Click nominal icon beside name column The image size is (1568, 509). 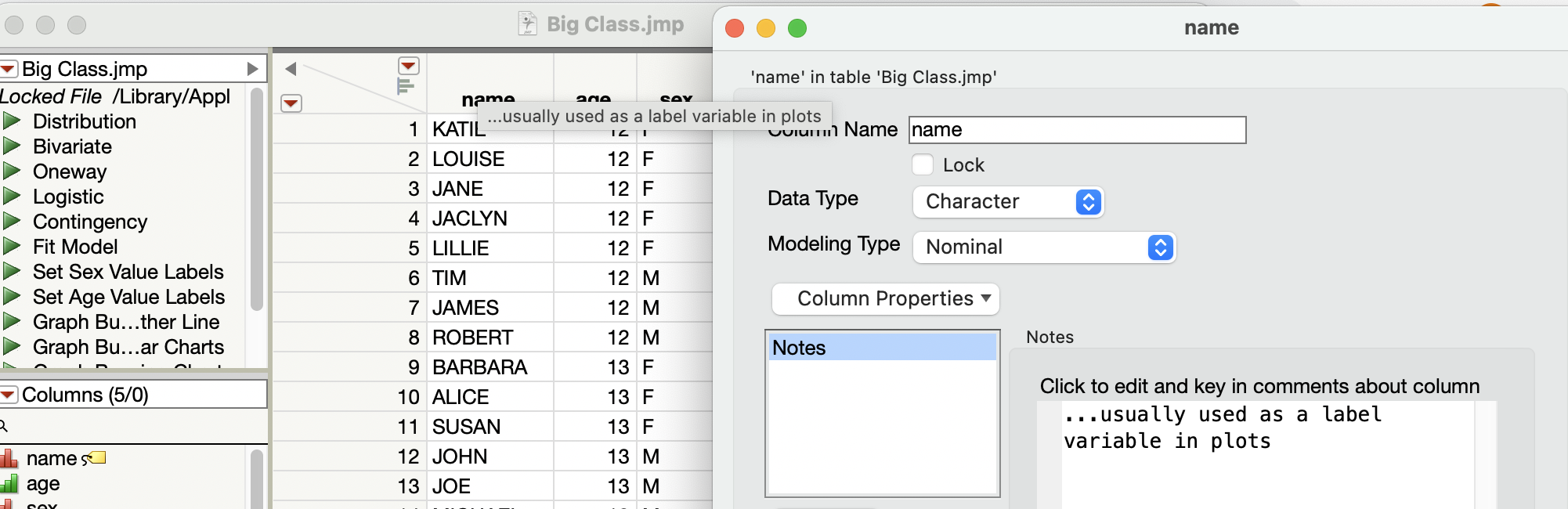[9, 458]
